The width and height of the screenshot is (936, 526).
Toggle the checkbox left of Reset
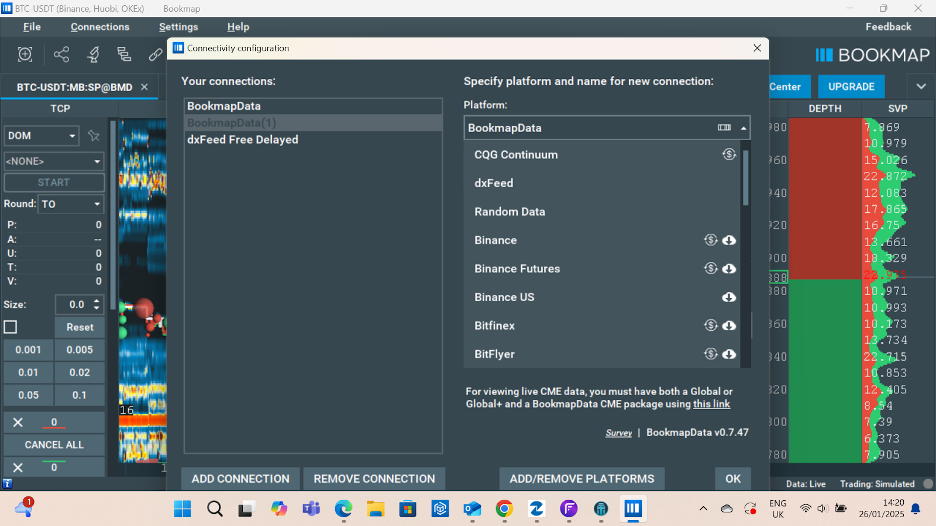point(10,327)
